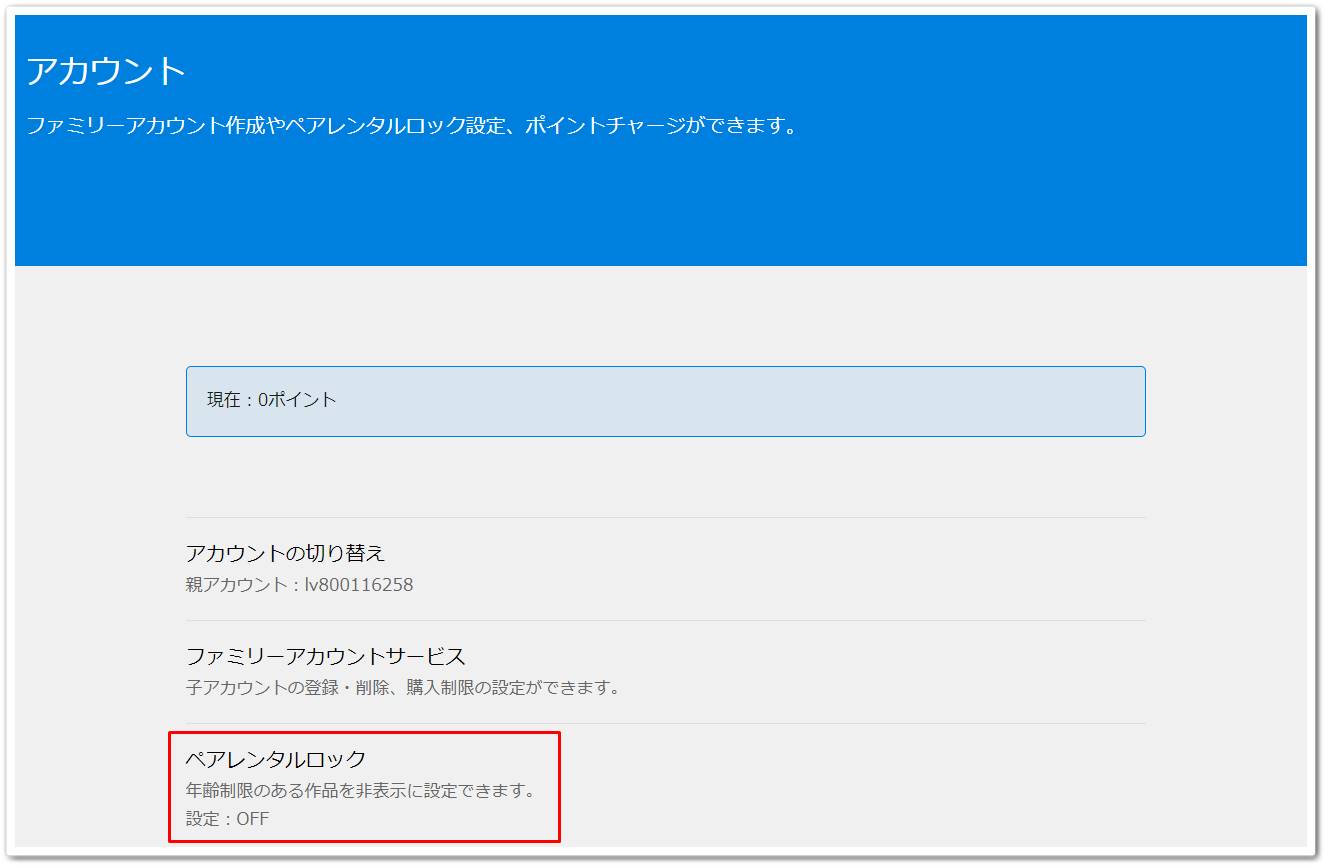
Task: Click the divider area above アカウントの切り替え
Action: [x=665, y=516]
